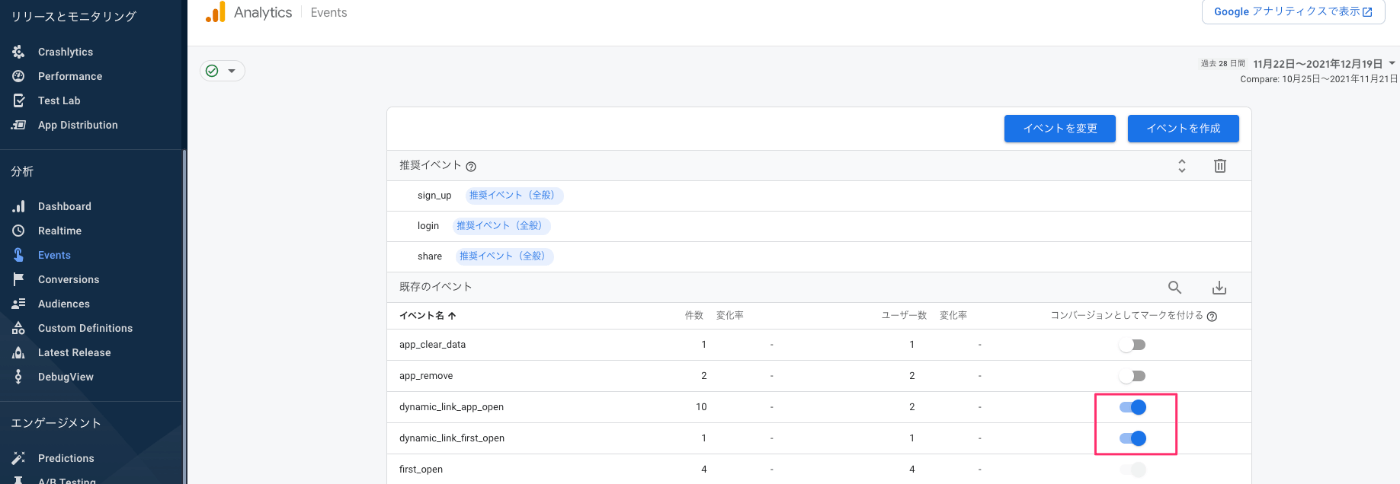Image resolution: width=1400 pixels, height=484 pixels.
Task: Go to Test Lab section
Action: point(59,101)
